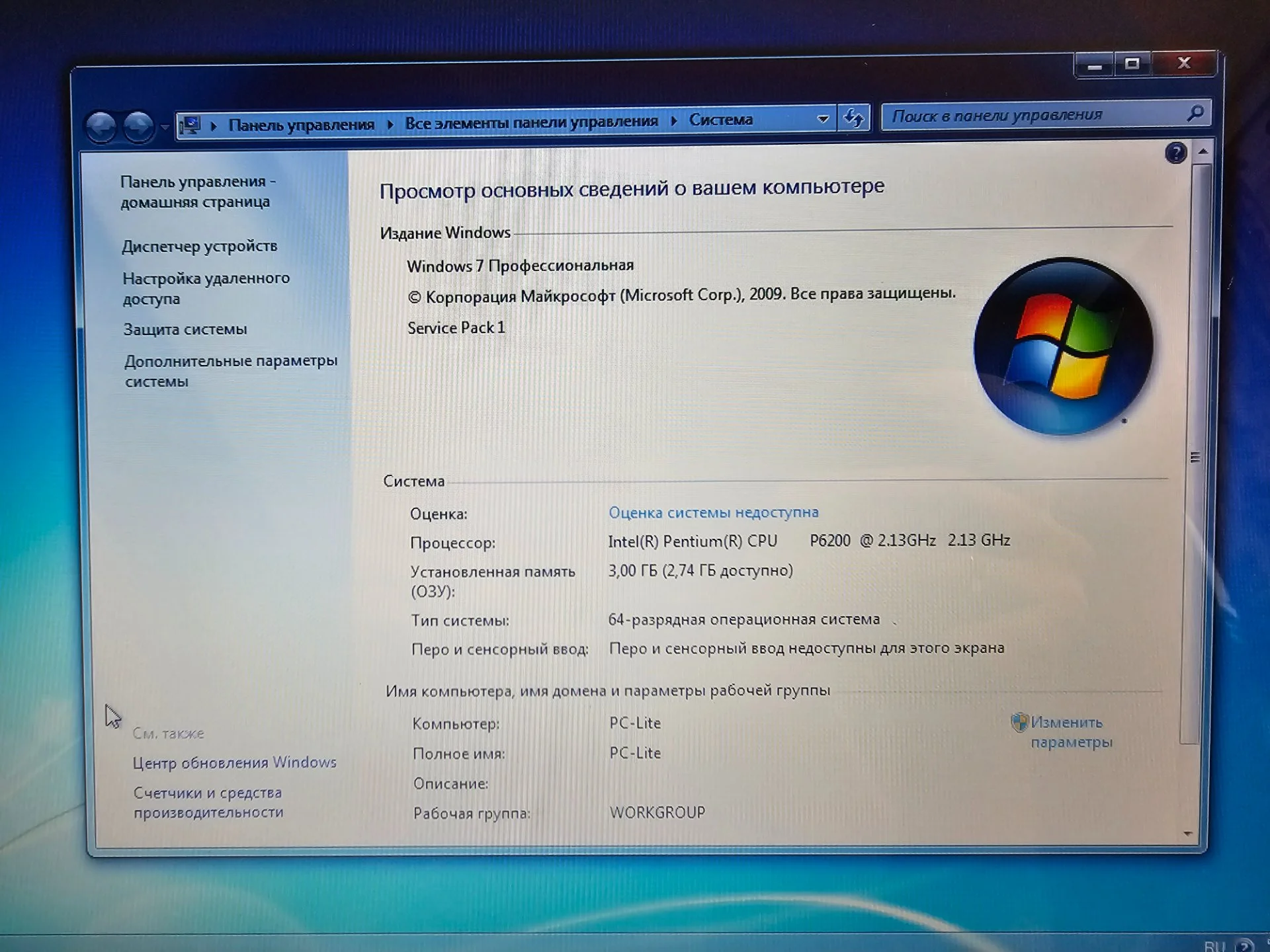The height and width of the screenshot is (952, 1270).
Task: Open 'Панель управления - домашняя страница' link
Action: pyautogui.click(x=198, y=192)
